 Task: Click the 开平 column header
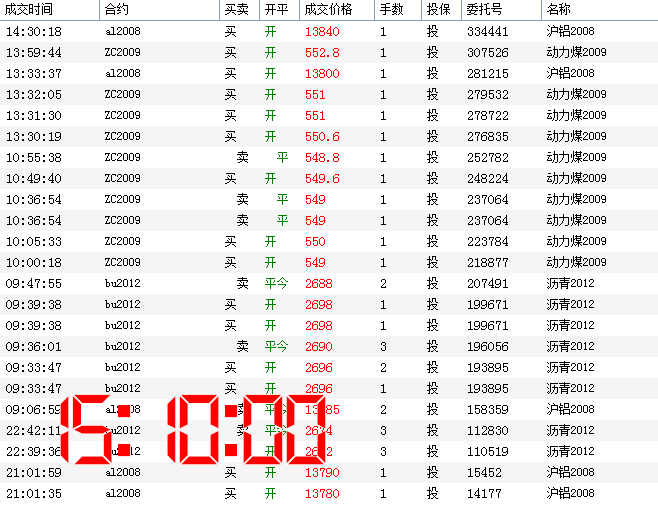tap(276, 10)
